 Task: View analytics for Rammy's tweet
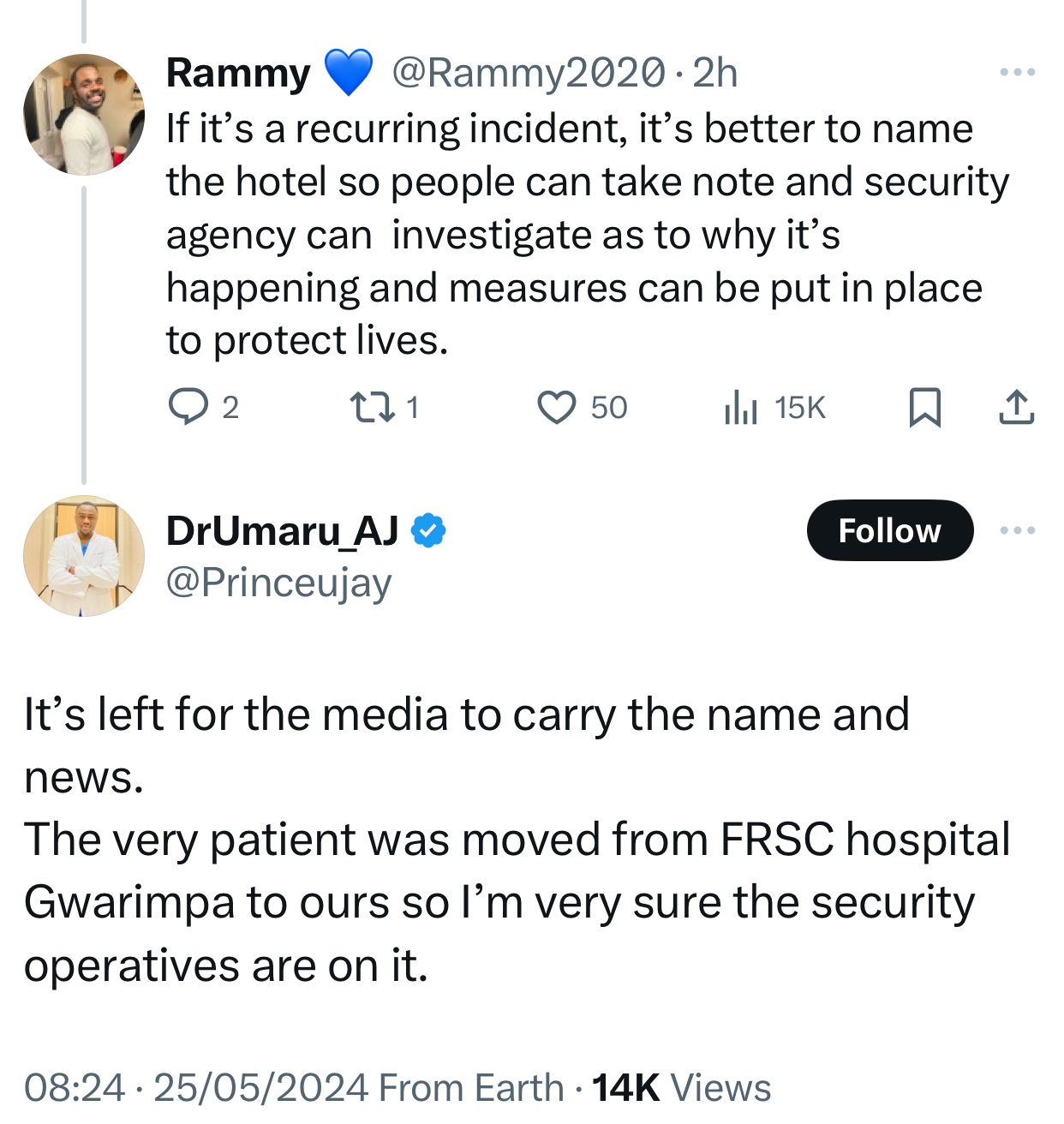coord(741,407)
